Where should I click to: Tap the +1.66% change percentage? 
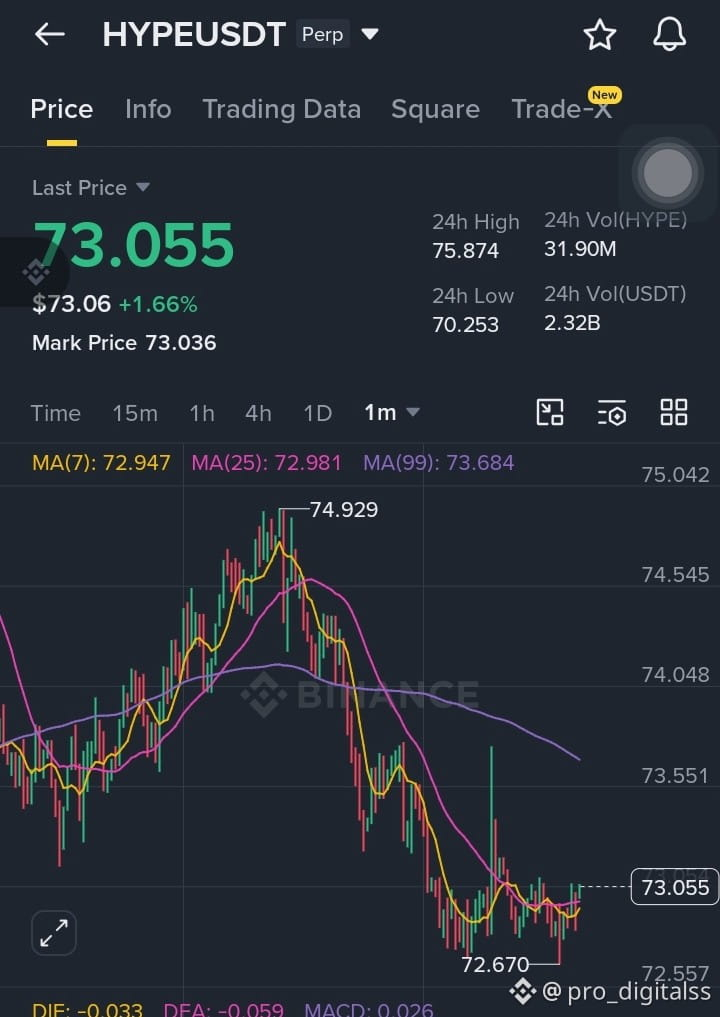coord(158,304)
